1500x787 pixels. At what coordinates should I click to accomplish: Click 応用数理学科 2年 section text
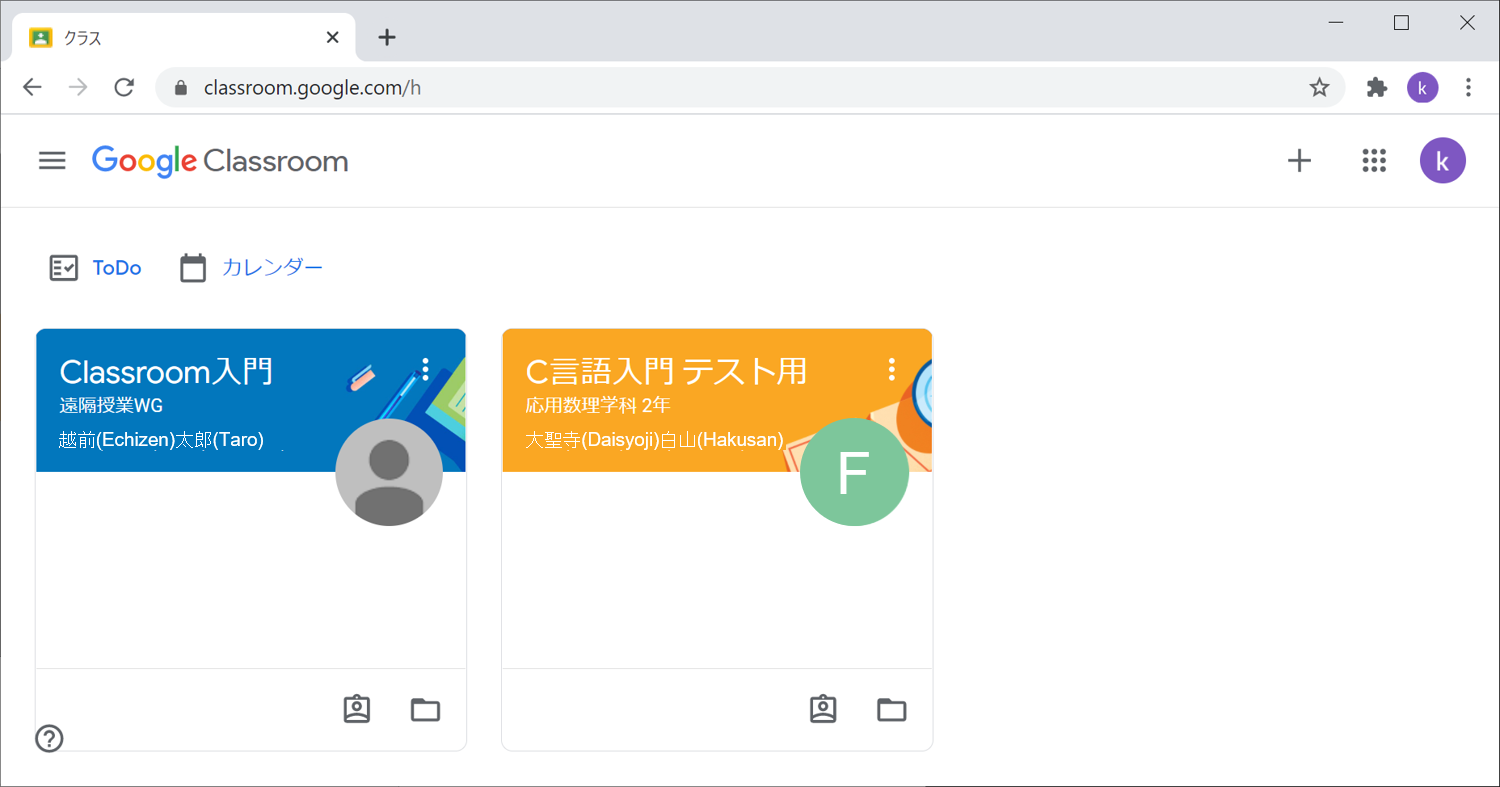point(598,406)
